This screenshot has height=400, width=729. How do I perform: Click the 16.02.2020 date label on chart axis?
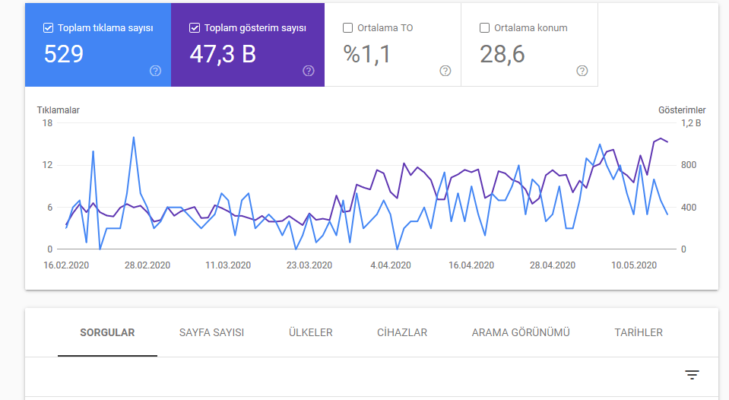click(65, 266)
